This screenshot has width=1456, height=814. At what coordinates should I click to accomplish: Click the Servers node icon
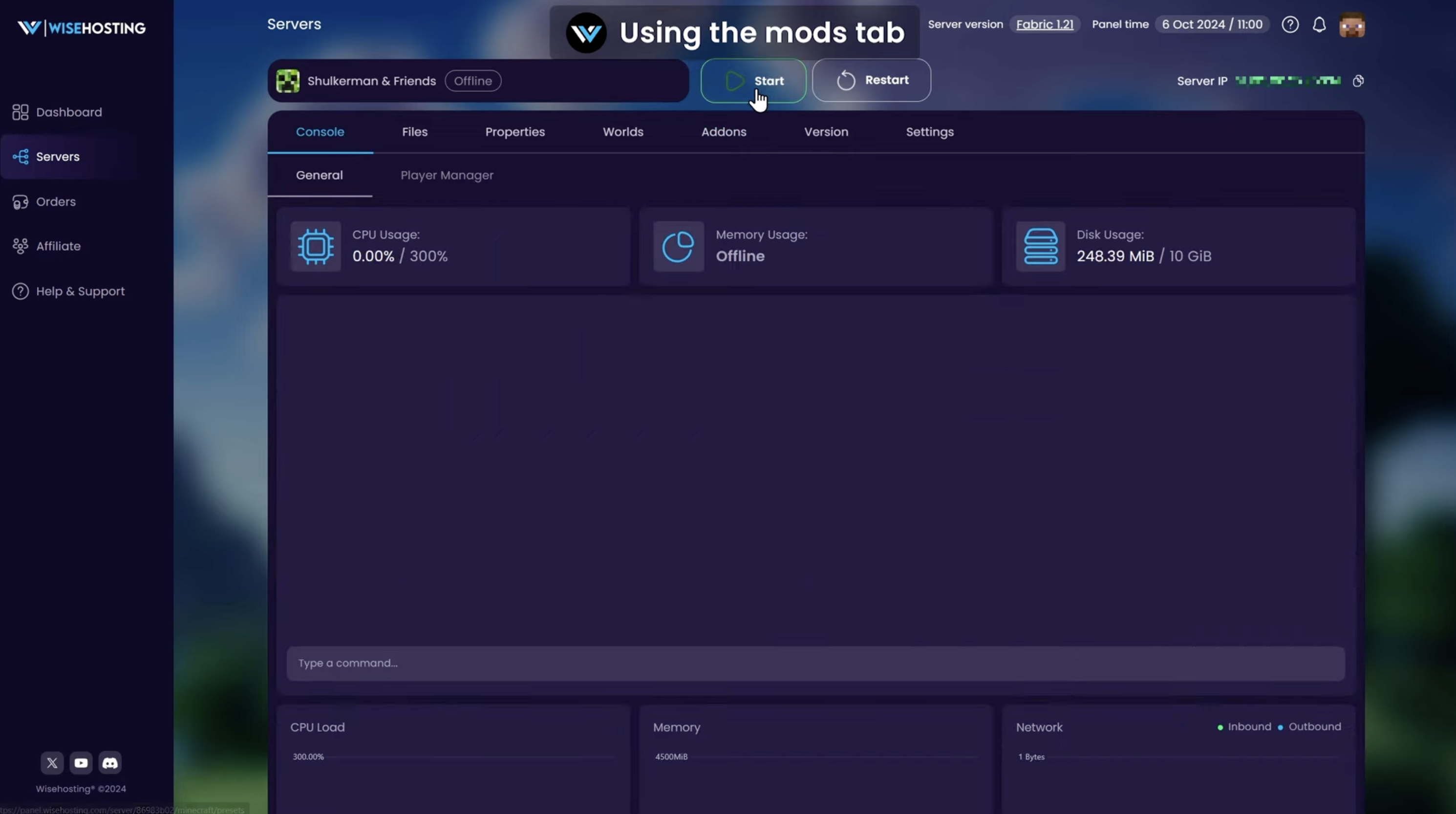pos(21,156)
